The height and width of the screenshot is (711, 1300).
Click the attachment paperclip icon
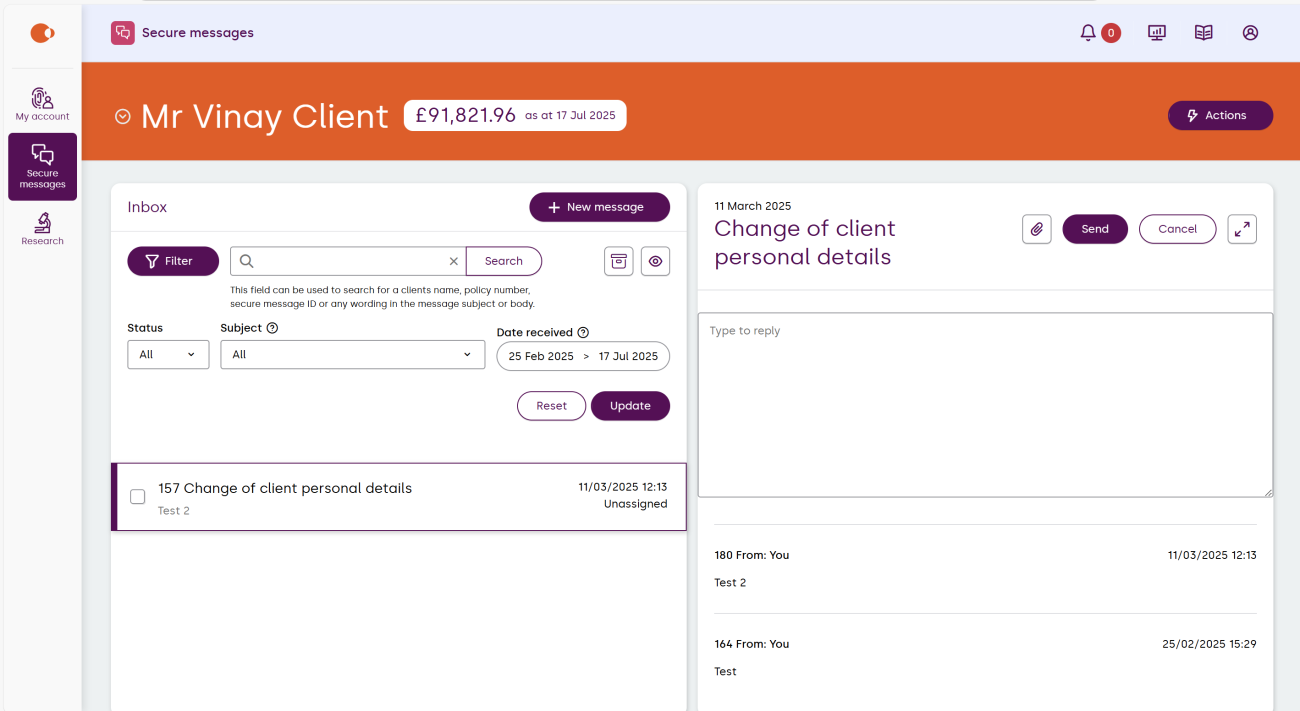1037,229
